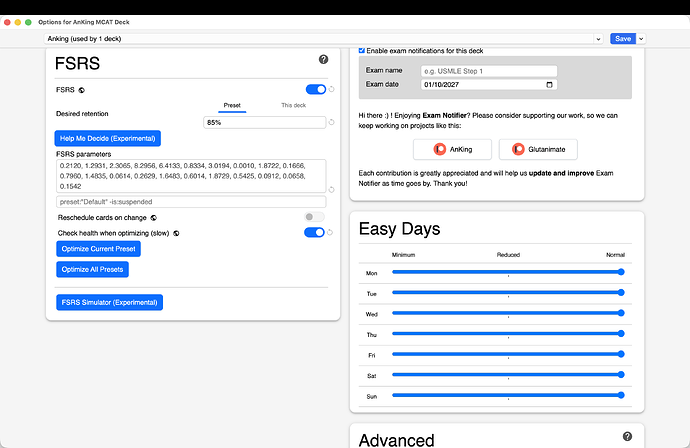This screenshot has height=448, width=690.
Task: Revert FSRS parameters to default
Action: 331,190
